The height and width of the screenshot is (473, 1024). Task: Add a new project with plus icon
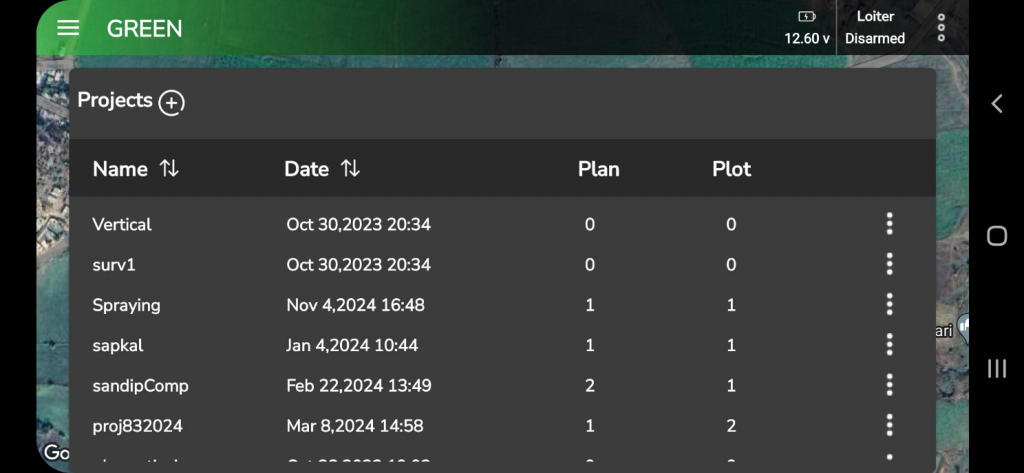172,102
